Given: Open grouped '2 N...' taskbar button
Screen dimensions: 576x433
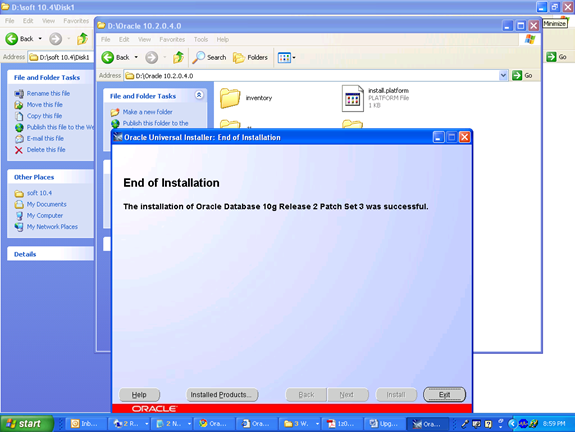Looking at the screenshot, I should pyautogui.click(x=172, y=423).
